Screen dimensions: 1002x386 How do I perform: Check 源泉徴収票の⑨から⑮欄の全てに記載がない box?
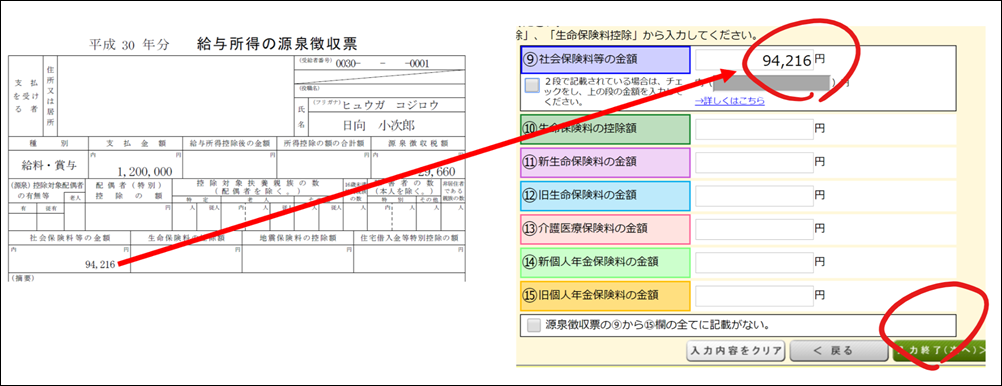[x=534, y=325]
